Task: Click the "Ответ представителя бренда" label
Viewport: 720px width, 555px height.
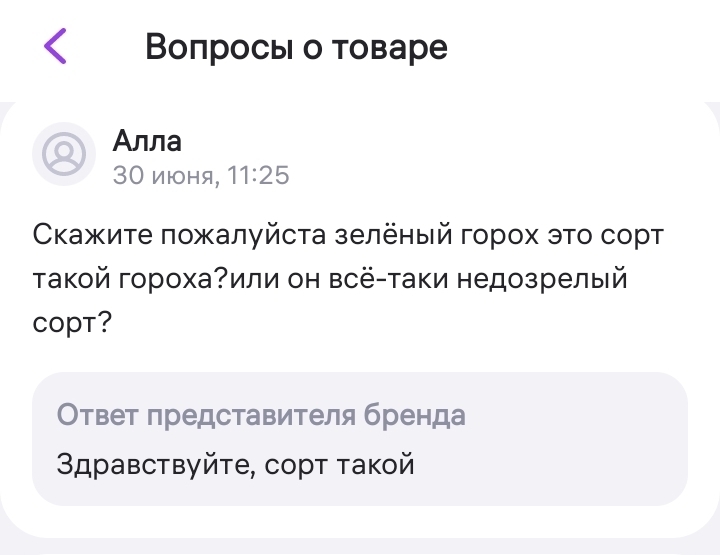Action: pos(261,415)
